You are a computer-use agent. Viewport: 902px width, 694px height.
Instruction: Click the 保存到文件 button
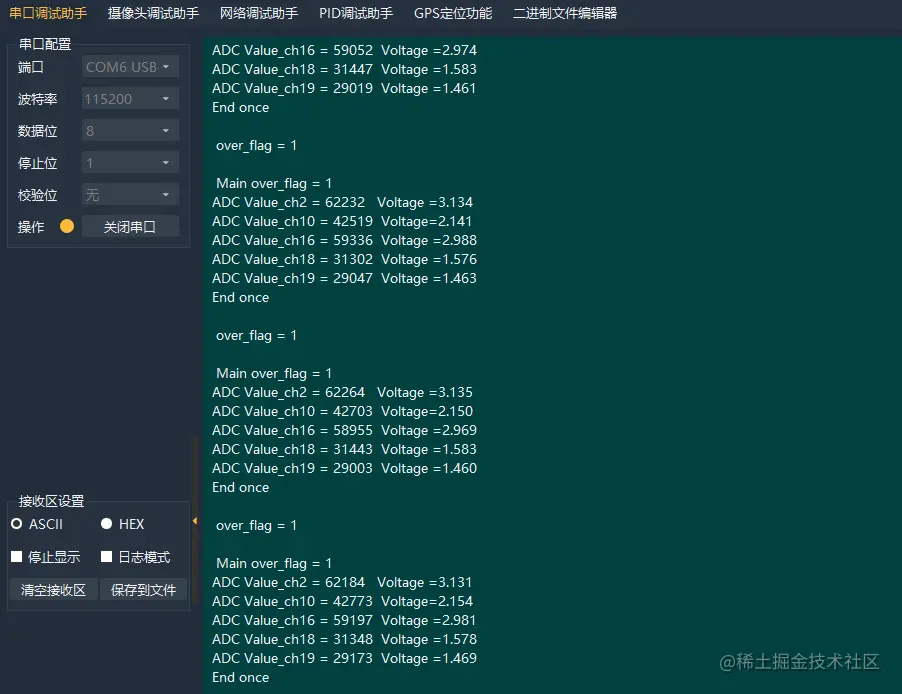(143, 590)
